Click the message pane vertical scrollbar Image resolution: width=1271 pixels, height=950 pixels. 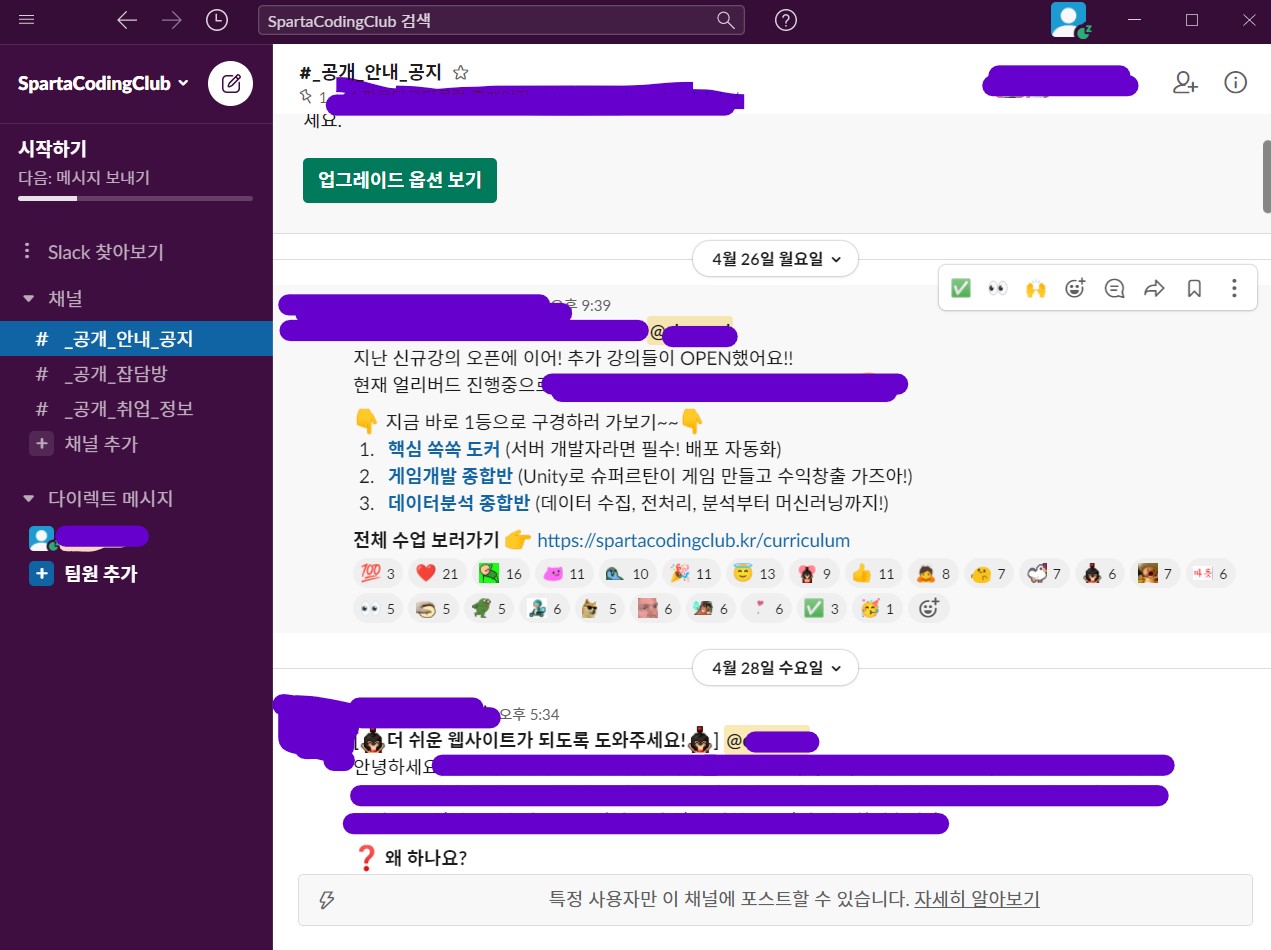click(1266, 176)
